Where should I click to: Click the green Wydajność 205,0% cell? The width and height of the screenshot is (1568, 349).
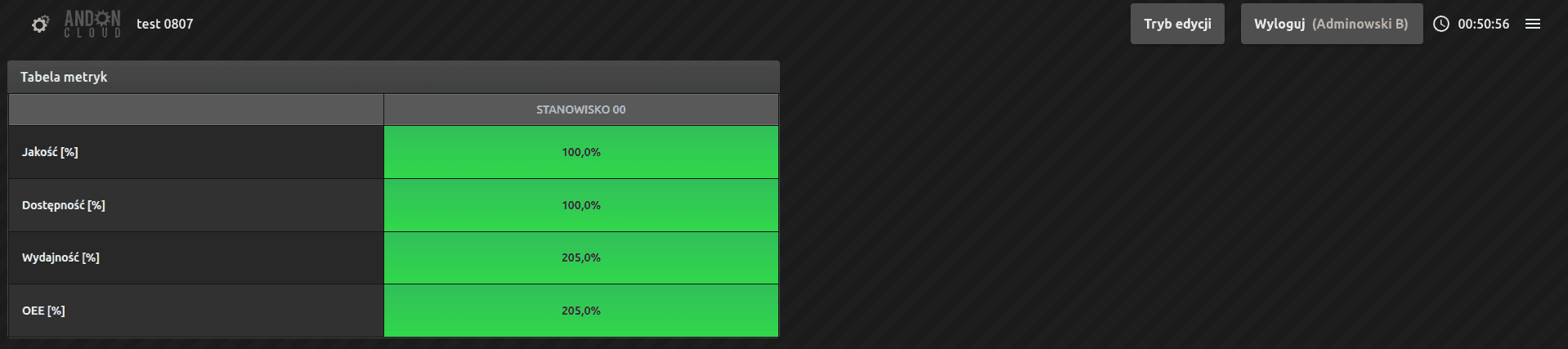point(580,257)
